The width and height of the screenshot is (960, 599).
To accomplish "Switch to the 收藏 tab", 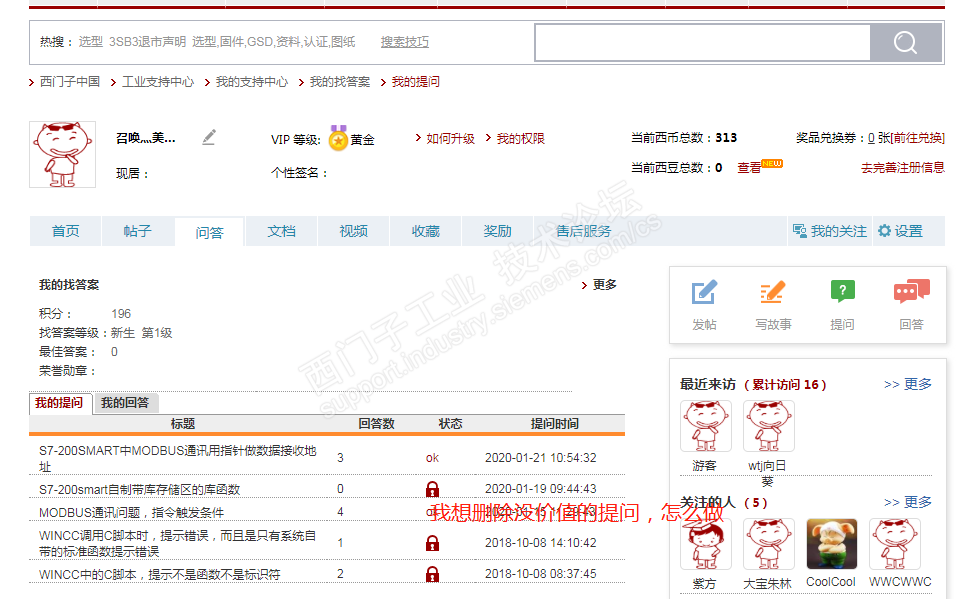I will 426,231.
